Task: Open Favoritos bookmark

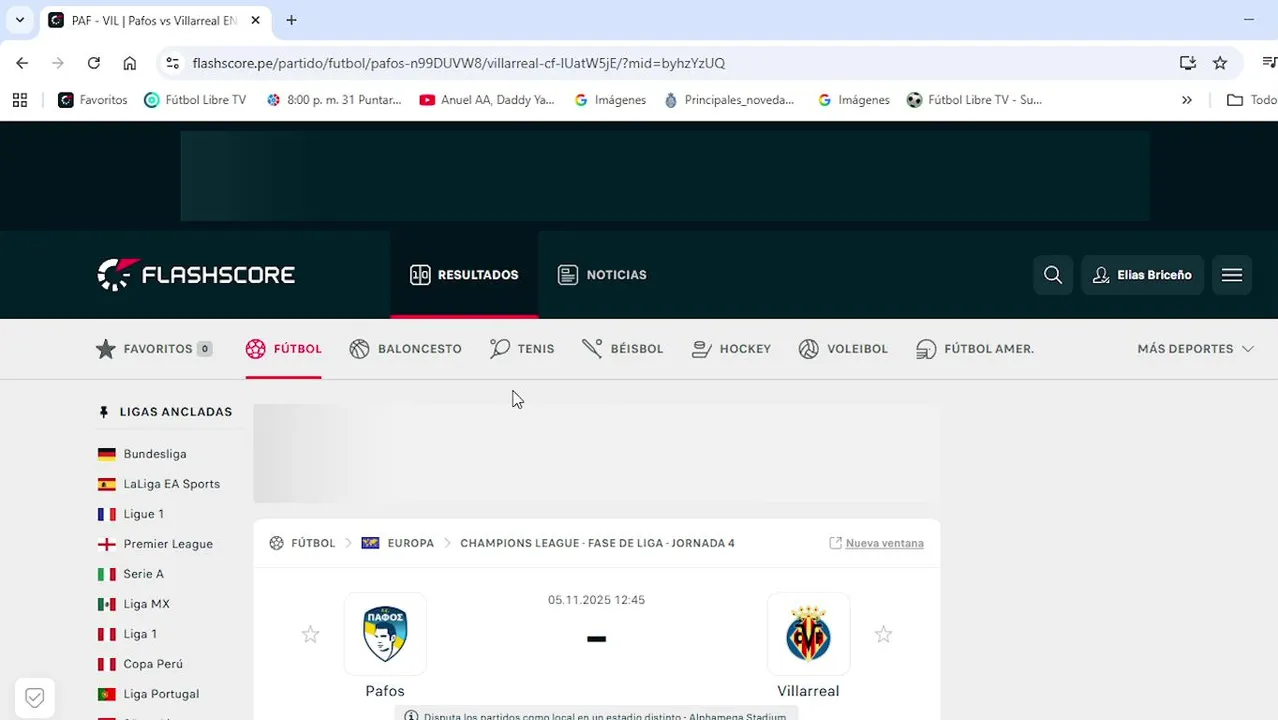Action: (x=93, y=100)
